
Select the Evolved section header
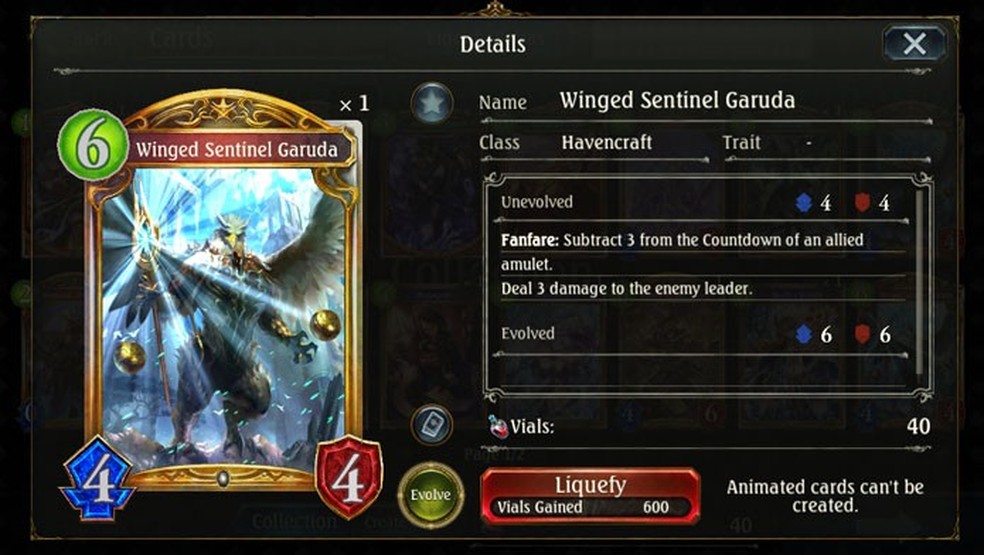pyautogui.click(x=528, y=333)
